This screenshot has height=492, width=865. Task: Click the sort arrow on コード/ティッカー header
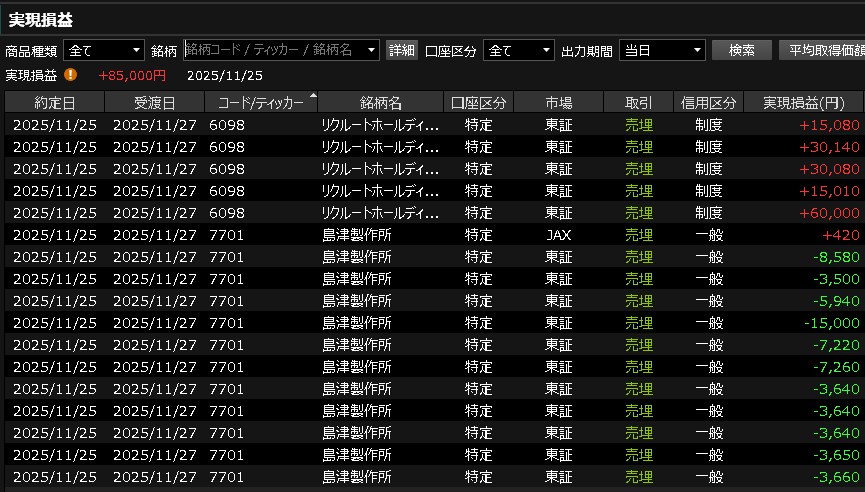click(x=313, y=96)
